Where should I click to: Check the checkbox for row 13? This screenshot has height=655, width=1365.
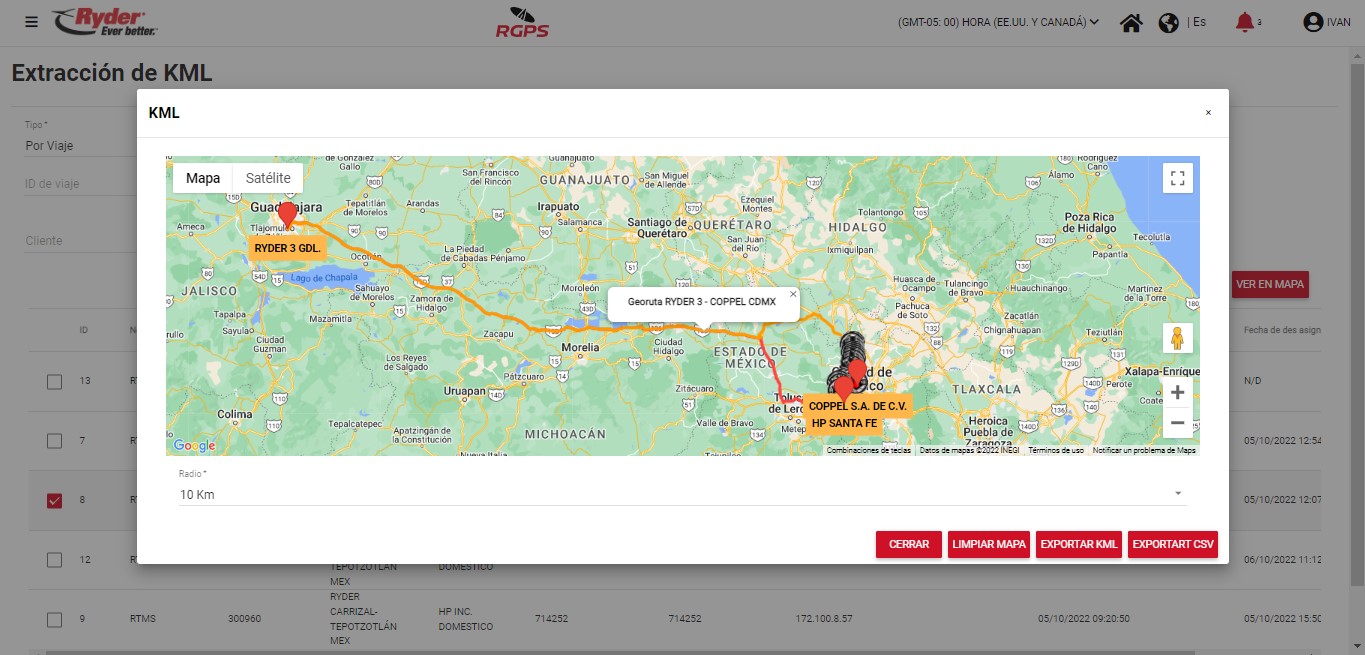(x=55, y=381)
